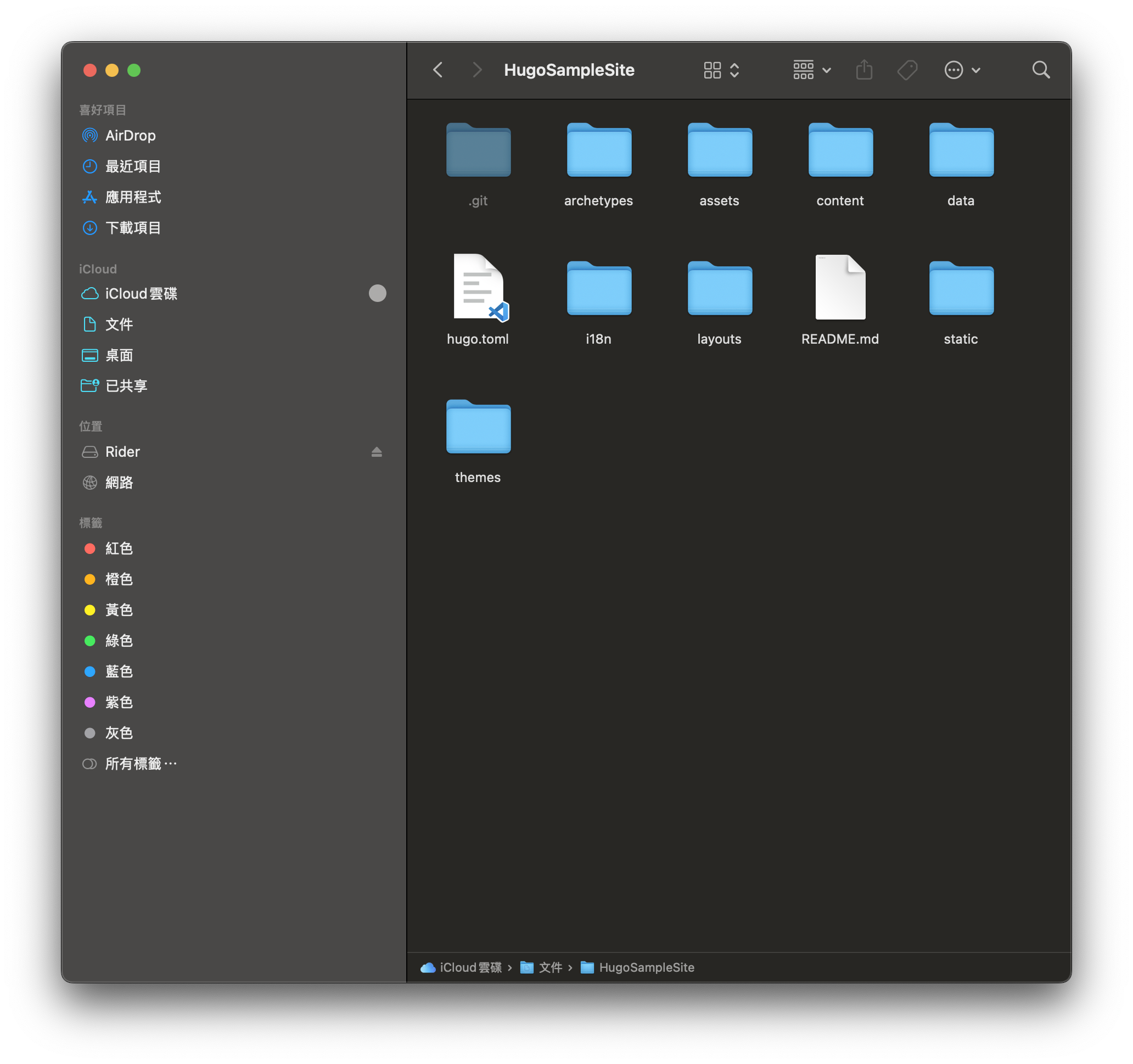The height and width of the screenshot is (1064, 1133).
Task: Eject the Rider volume
Action: [x=377, y=452]
